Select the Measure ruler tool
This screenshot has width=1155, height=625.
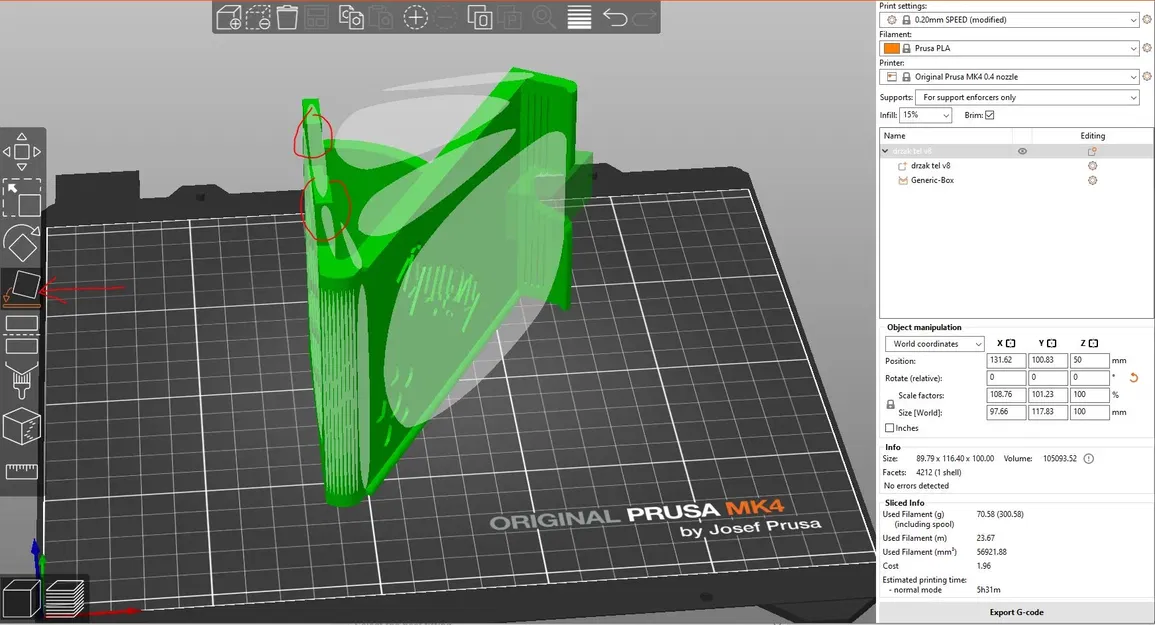coord(21,471)
